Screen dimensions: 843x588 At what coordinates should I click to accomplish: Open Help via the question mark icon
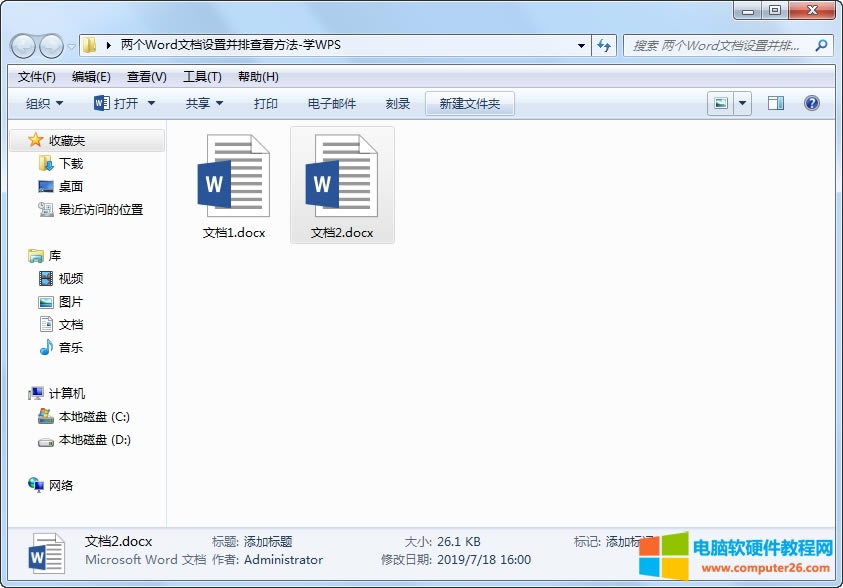pyautogui.click(x=812, y=102)
